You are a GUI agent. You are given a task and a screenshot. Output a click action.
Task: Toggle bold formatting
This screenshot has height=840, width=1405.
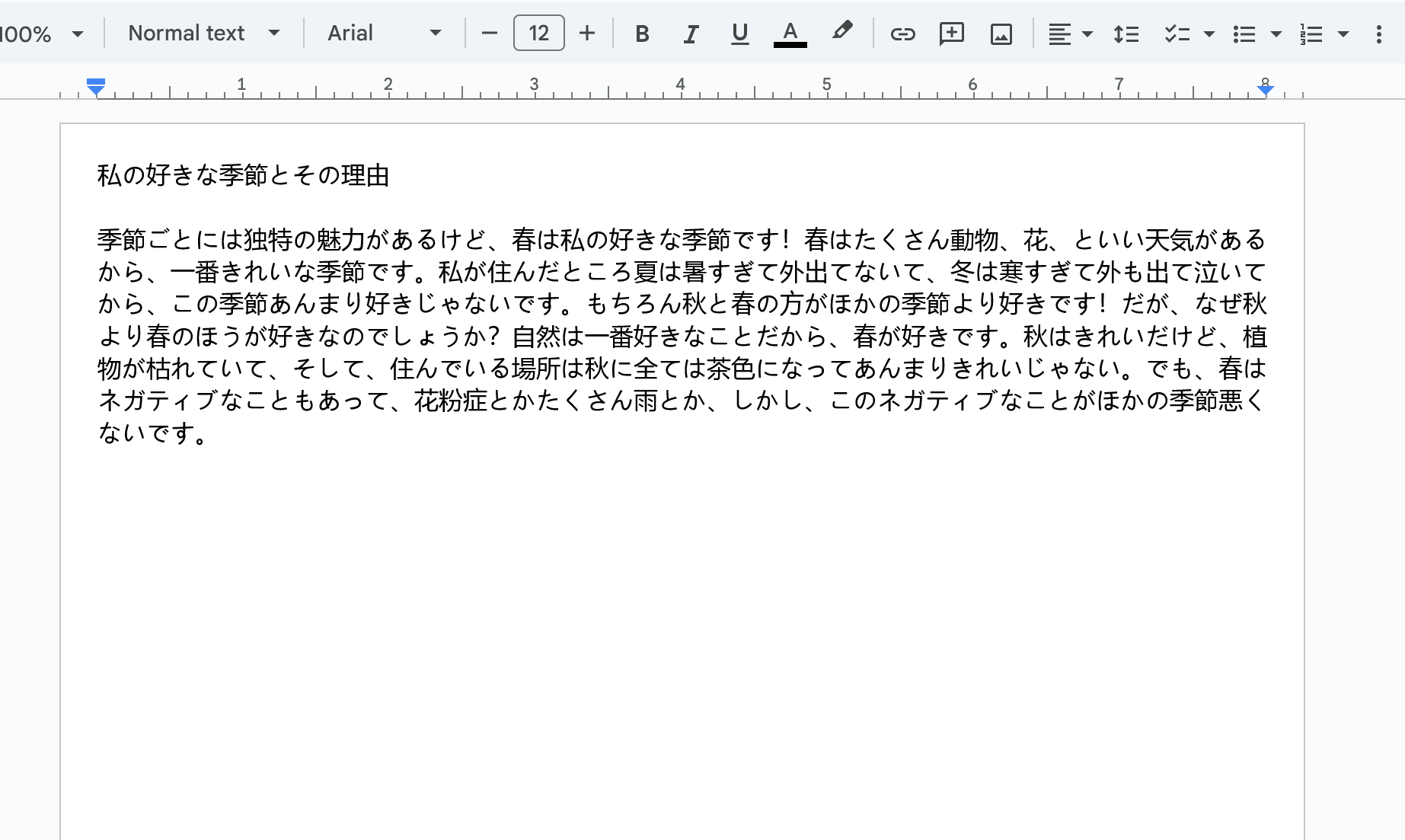tap(642, 34)
